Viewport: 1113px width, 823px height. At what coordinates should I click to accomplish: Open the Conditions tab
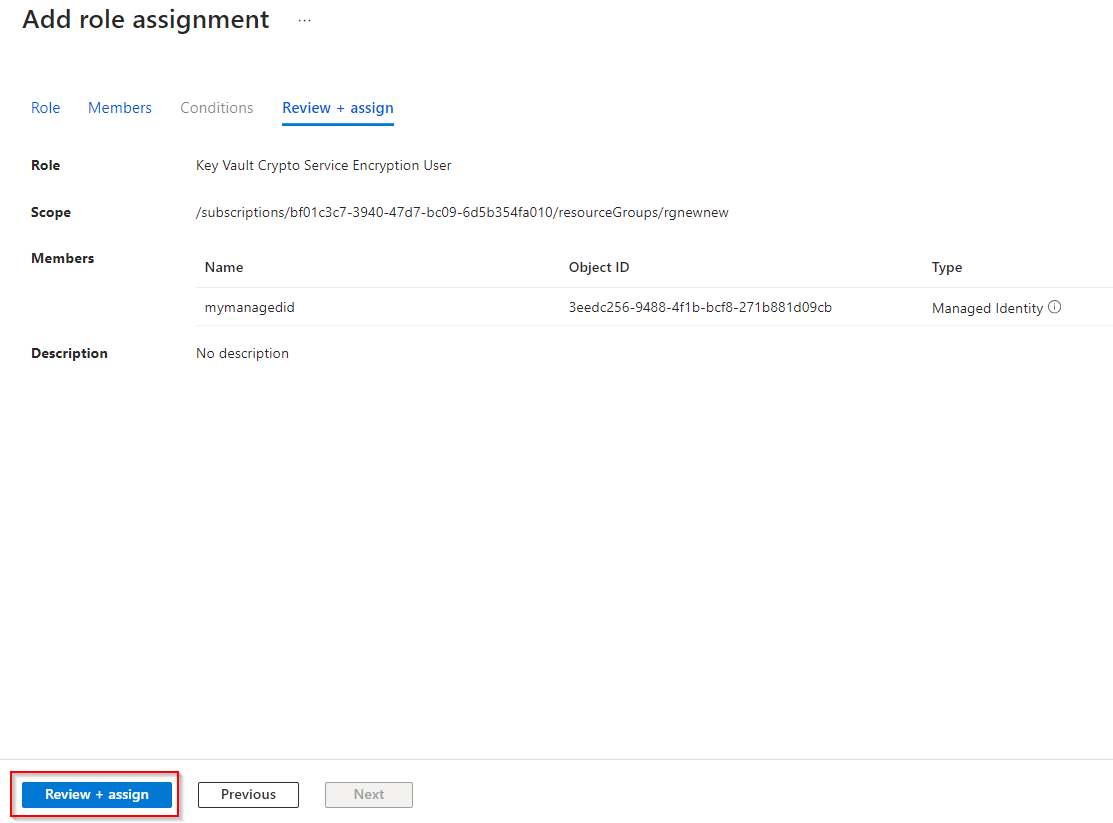pyautogui.click(x=216, y=108)
